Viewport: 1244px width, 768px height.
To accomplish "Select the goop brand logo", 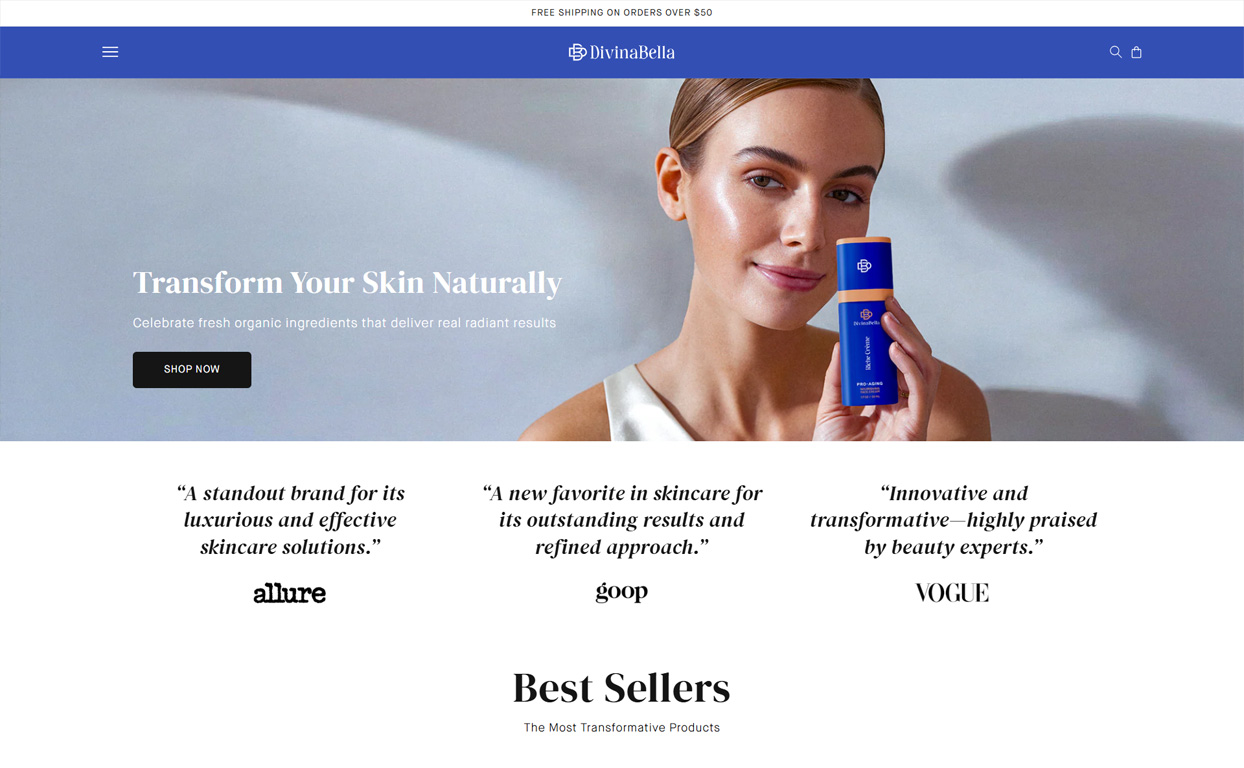I will (x=622, y=592).
